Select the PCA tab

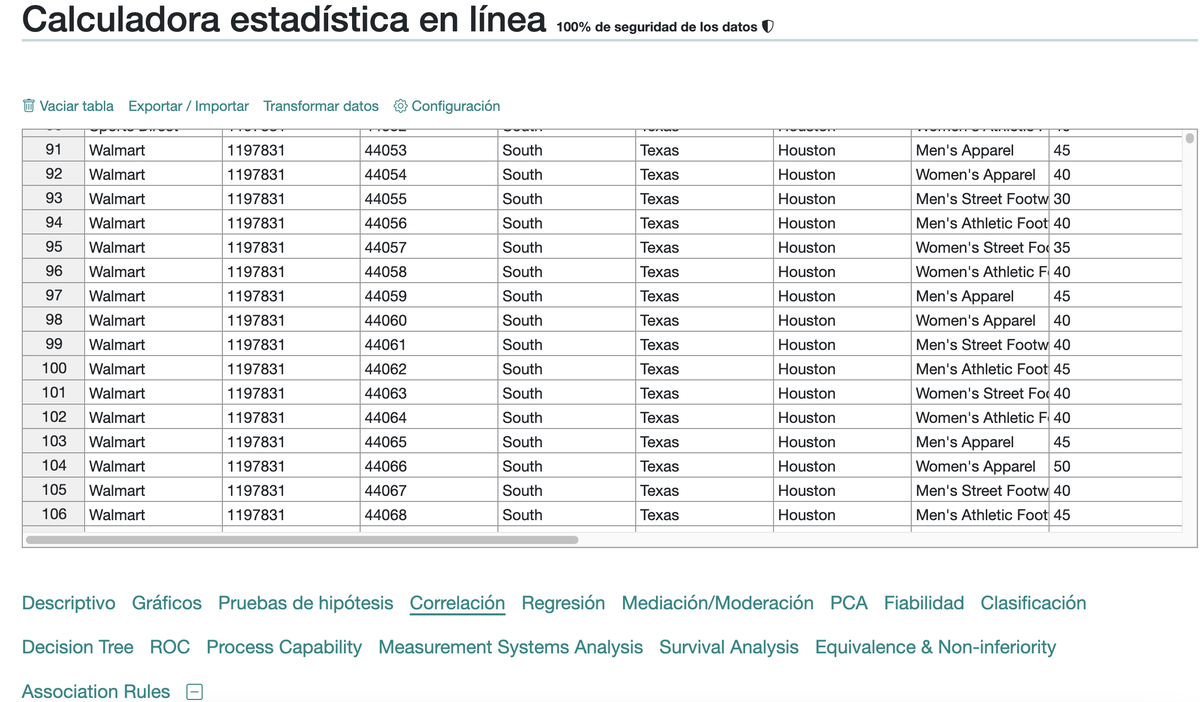coord(849,603)
